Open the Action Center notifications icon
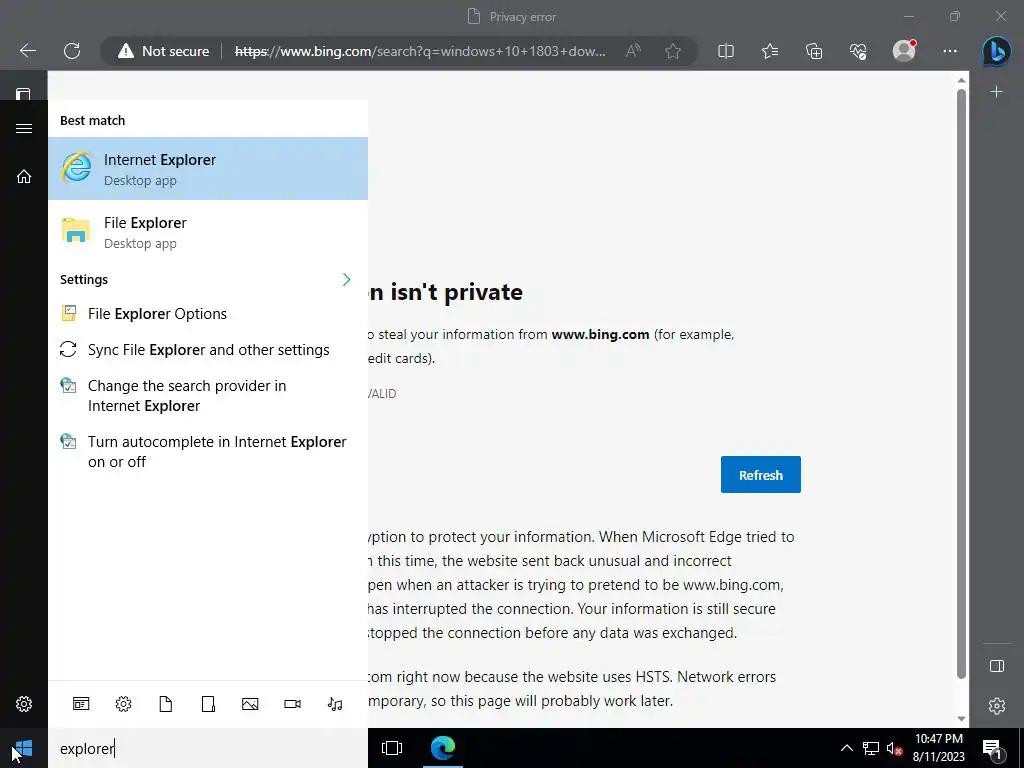 click(993, 748)
